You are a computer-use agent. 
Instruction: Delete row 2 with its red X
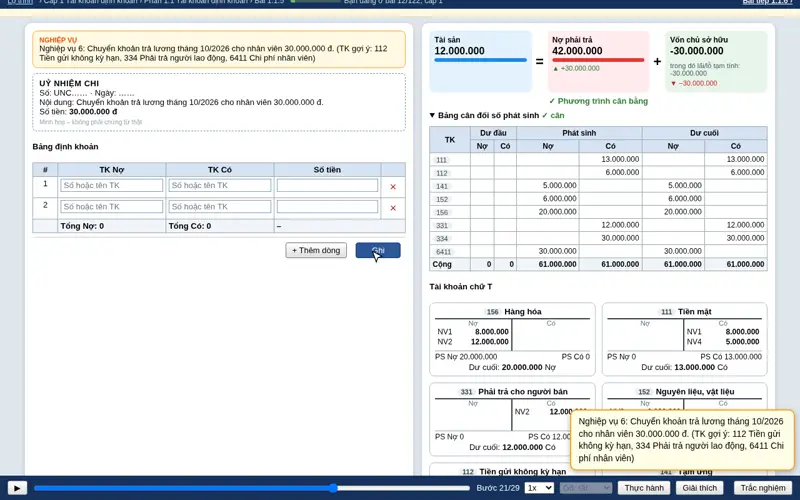click(x=393, y=208)
